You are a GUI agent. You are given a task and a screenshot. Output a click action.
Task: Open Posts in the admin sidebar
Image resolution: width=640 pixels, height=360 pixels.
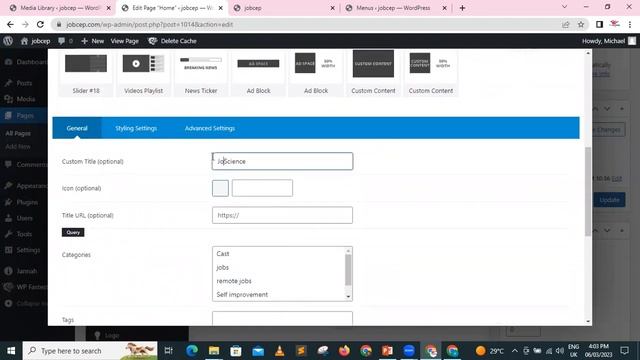point(24,83)
